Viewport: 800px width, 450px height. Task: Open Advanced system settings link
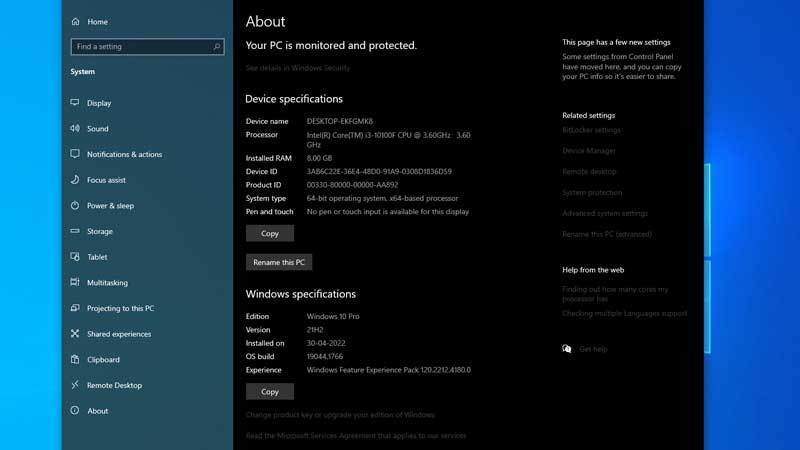point(605,213)
